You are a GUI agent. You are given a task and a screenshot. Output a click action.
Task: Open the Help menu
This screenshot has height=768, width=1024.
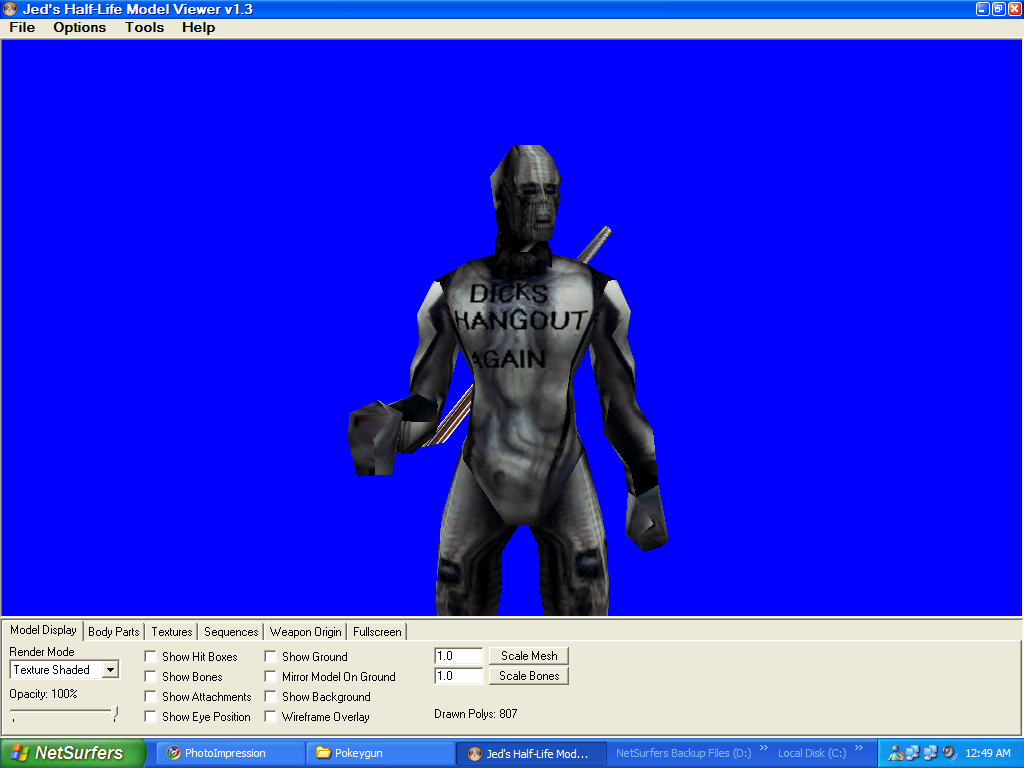(x=199, y=27)
